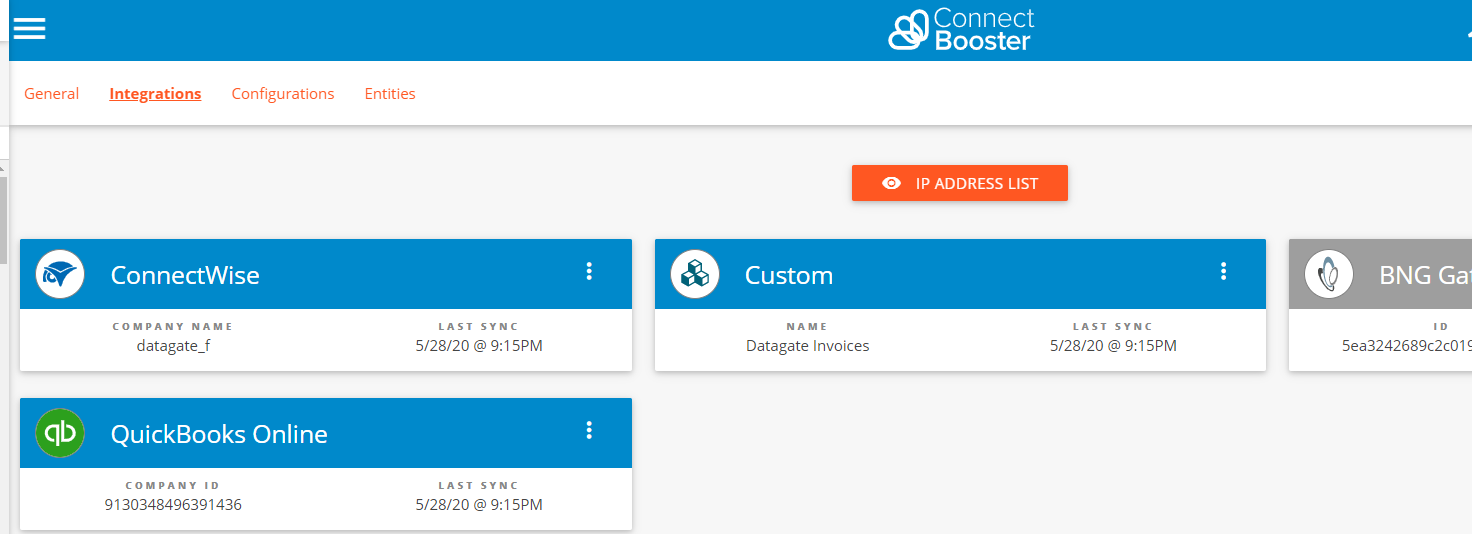The height and width of the screenshot is (534, 1472).
Task: Click QuickBooks Online last sync timestamp
Action: [x=479, y=505]
